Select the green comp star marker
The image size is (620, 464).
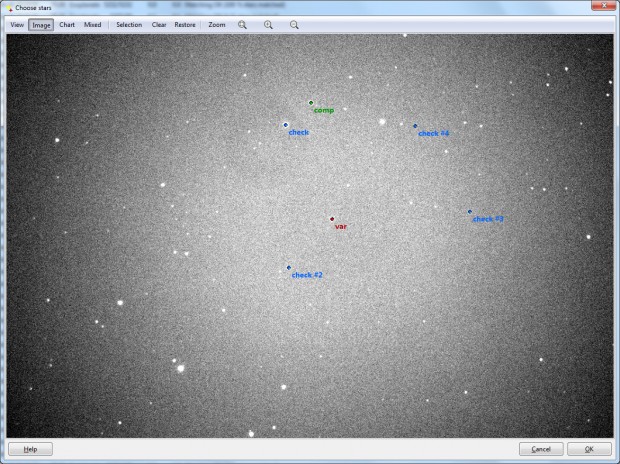click(311, 103)
